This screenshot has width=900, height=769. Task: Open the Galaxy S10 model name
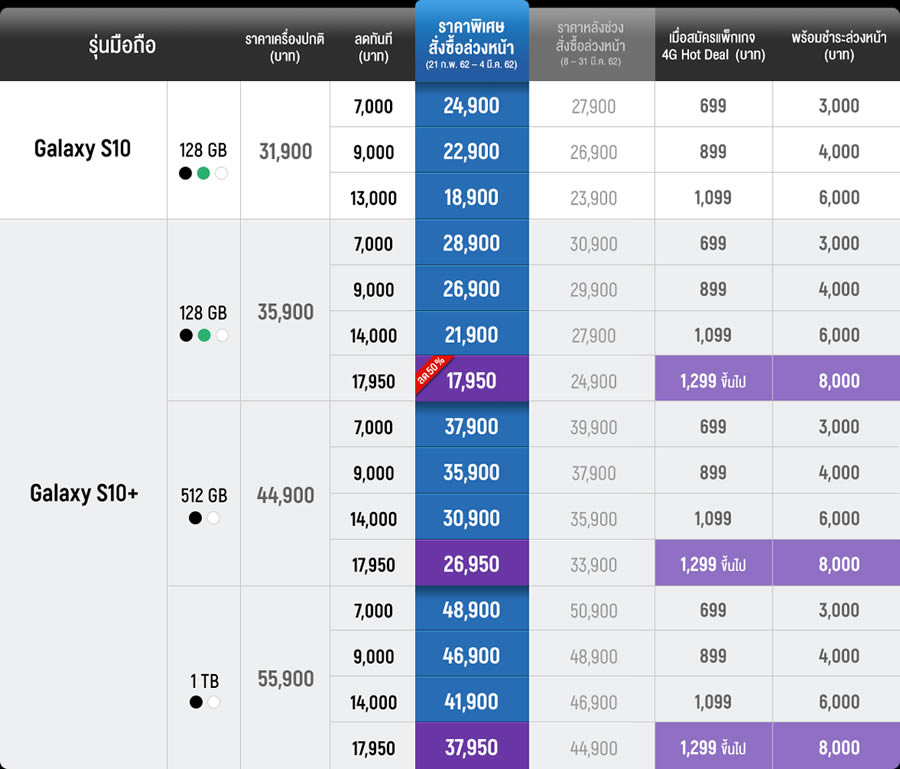[x=83, y=150]
